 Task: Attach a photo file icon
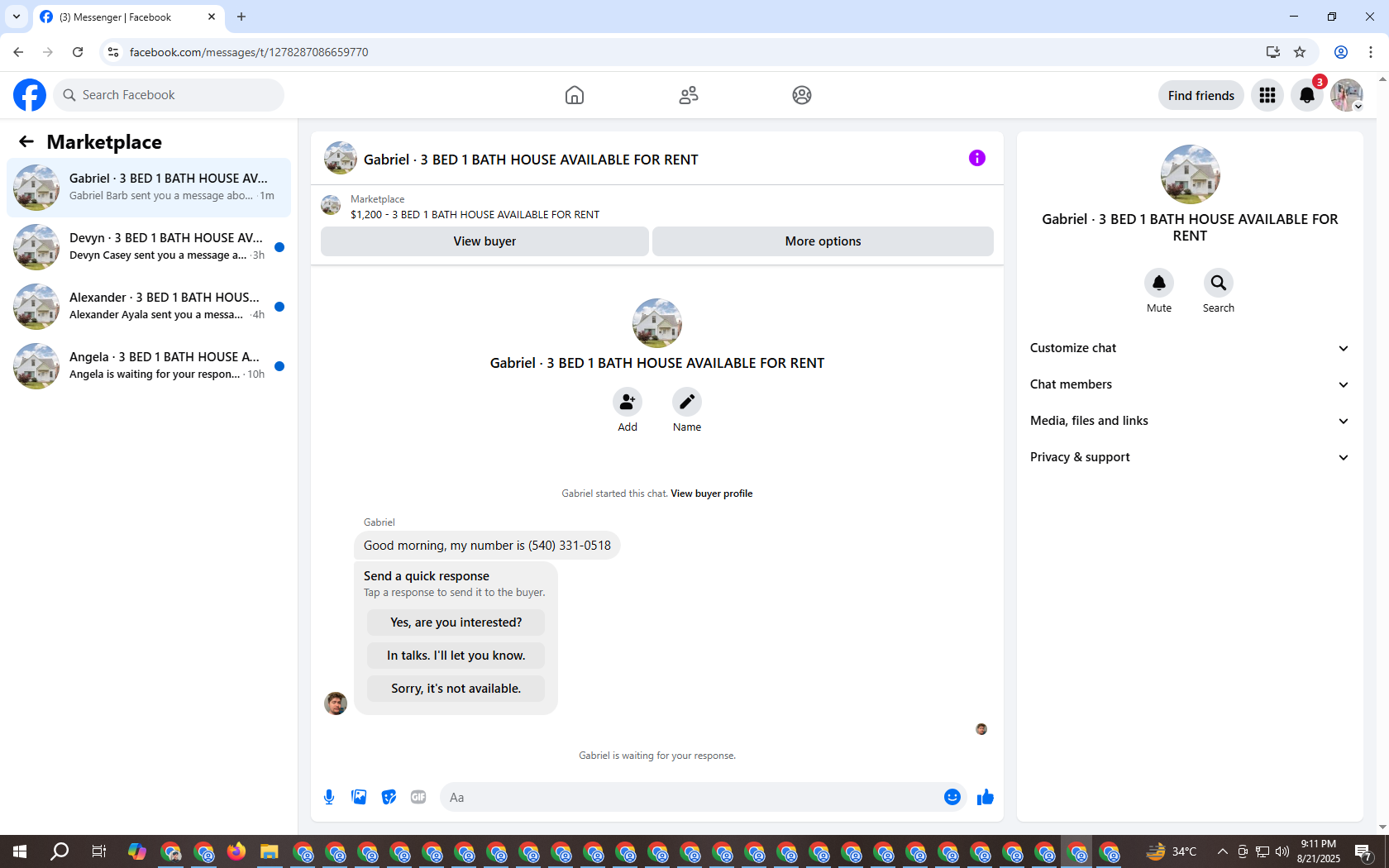click(359, 797)
